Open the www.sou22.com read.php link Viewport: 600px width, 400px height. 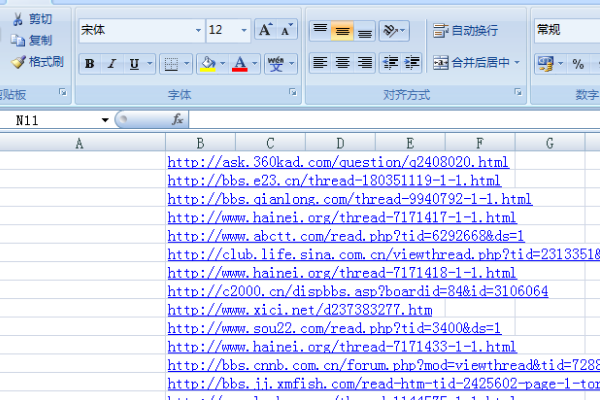334,328
